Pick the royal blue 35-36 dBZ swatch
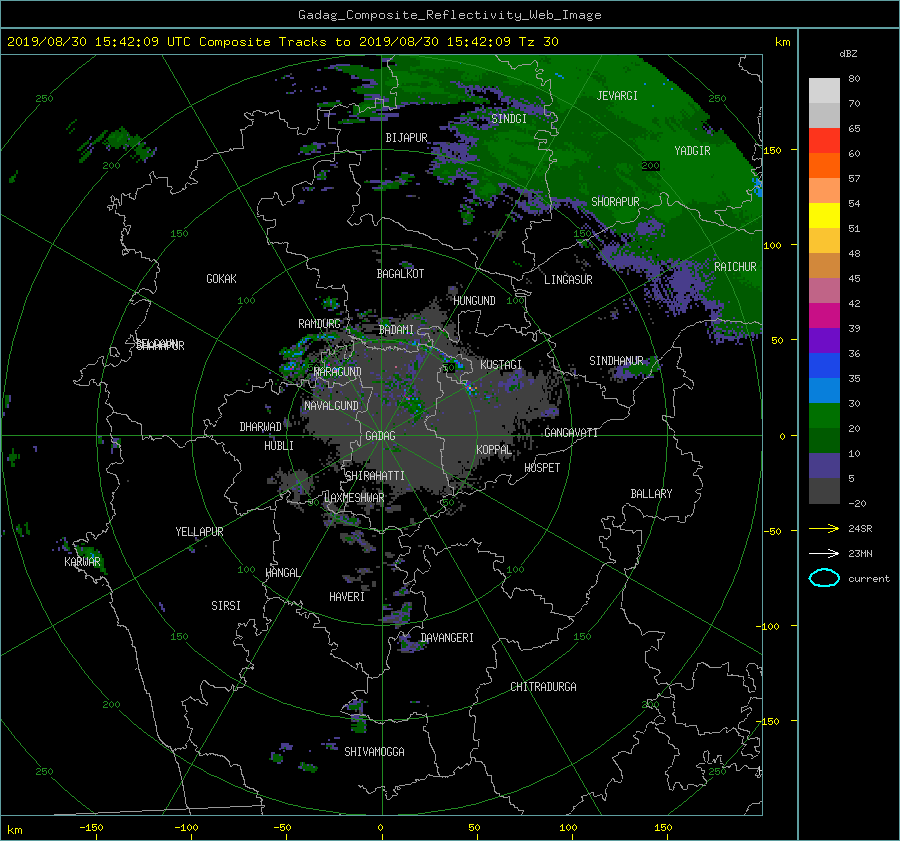The image size is (900, 841). pyautogui.click(x=824, y=365)
